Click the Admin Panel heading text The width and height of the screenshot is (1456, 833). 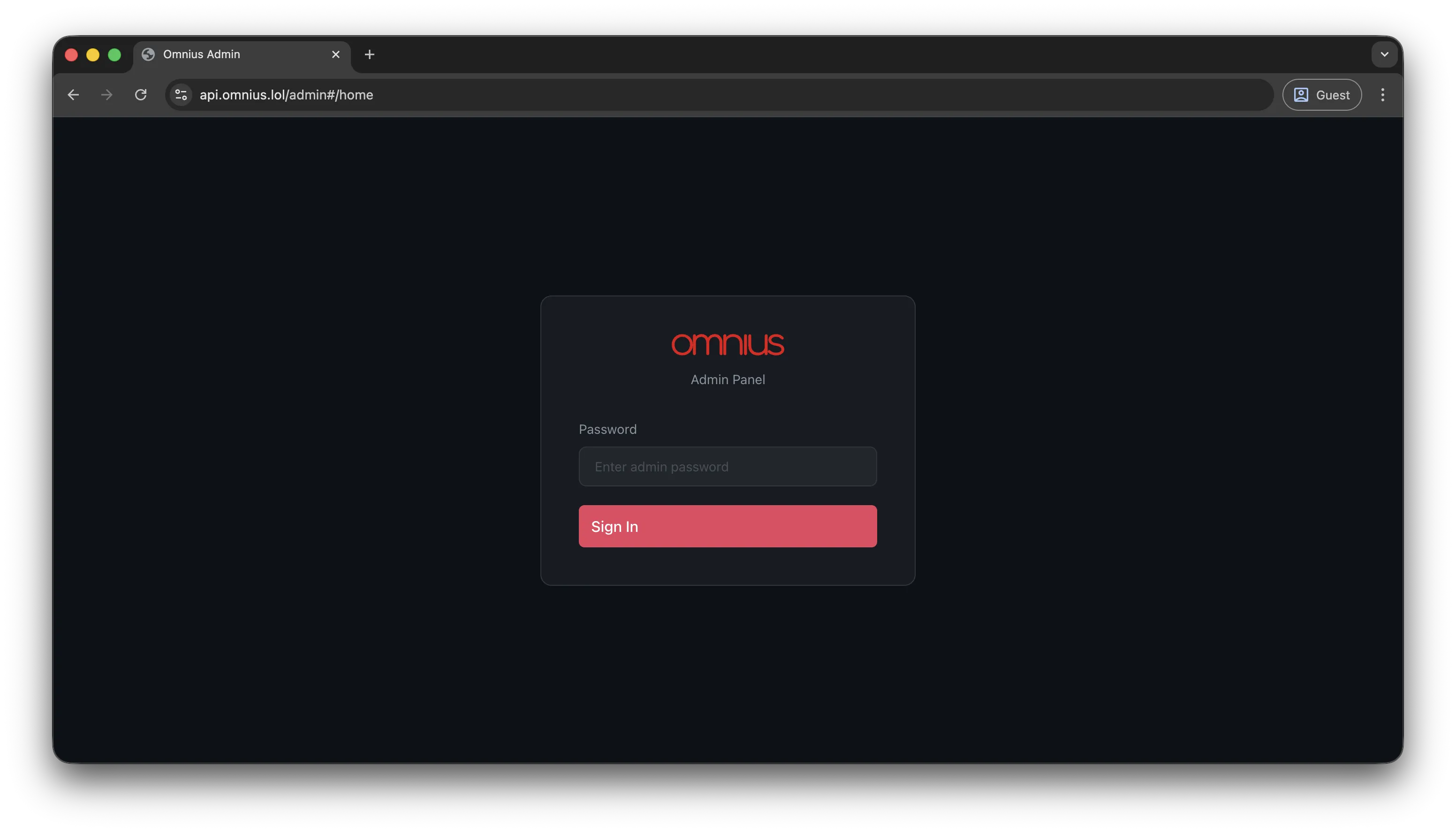tap(727, 379)
